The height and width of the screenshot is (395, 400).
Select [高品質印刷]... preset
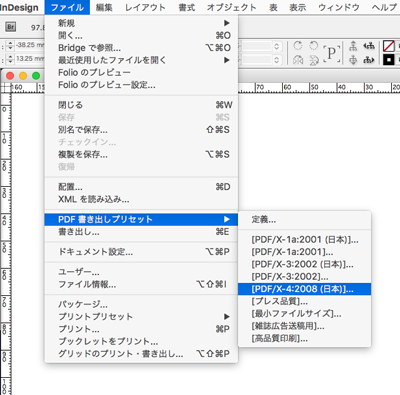click(305, 339)
